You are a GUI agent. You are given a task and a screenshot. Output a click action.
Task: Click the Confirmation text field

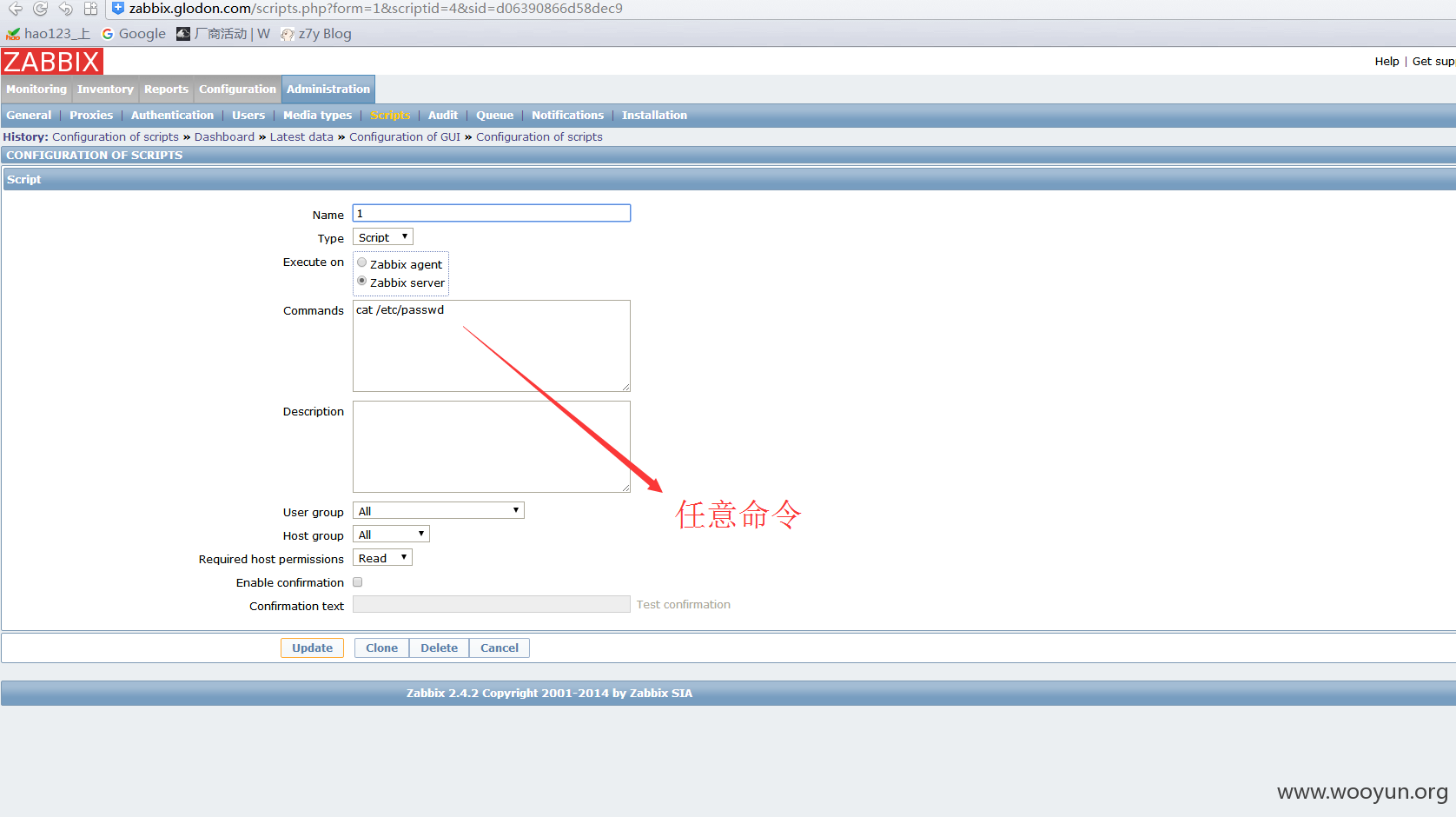click(492, 604)
